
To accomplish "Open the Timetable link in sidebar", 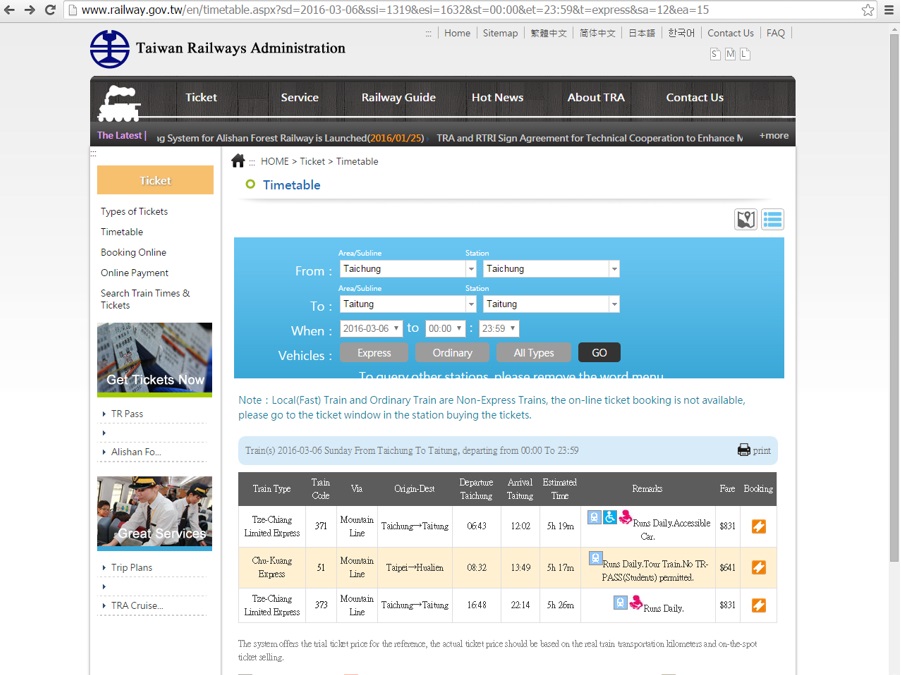I will [122, 232].
